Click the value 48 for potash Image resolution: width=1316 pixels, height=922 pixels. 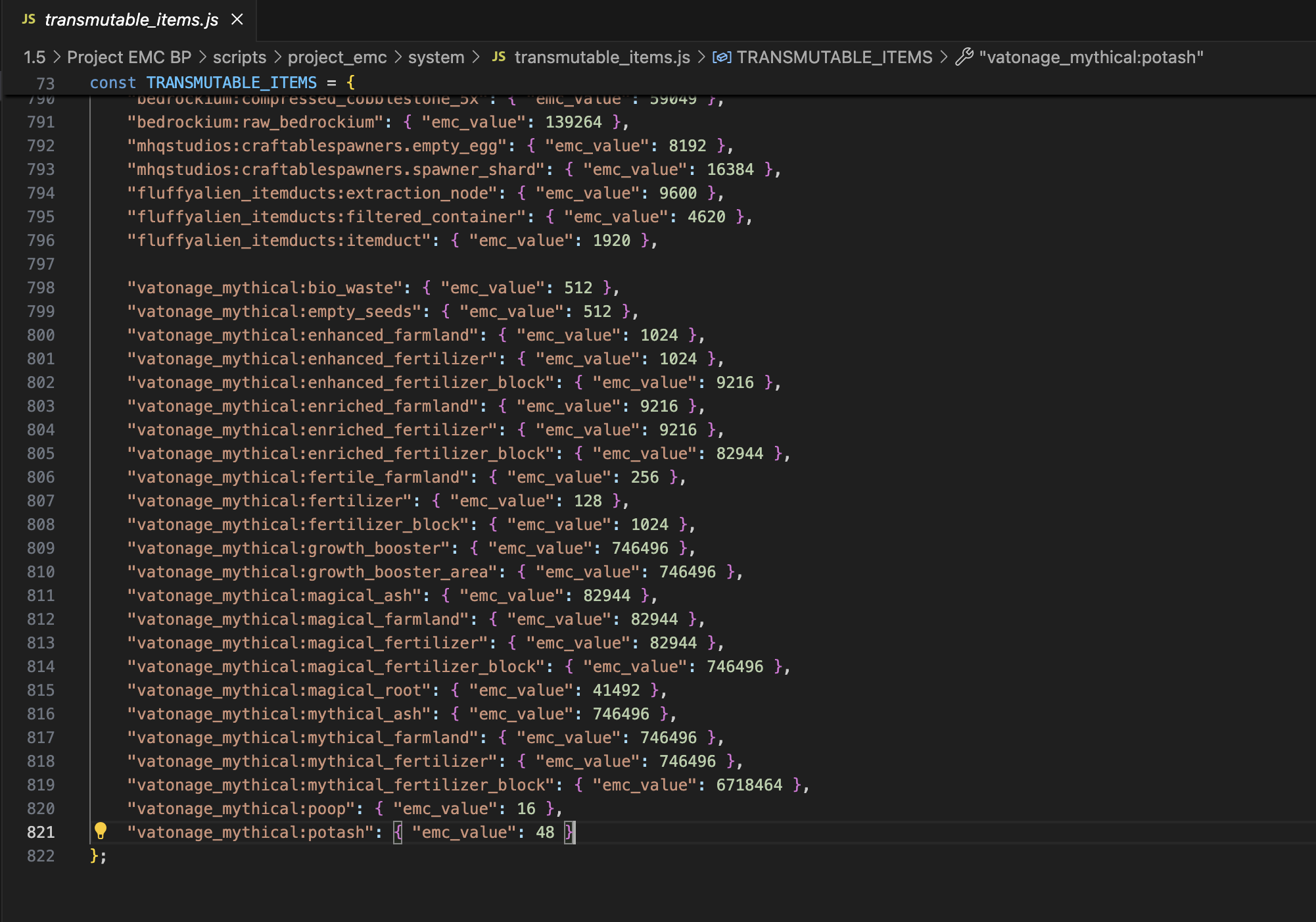545,832
